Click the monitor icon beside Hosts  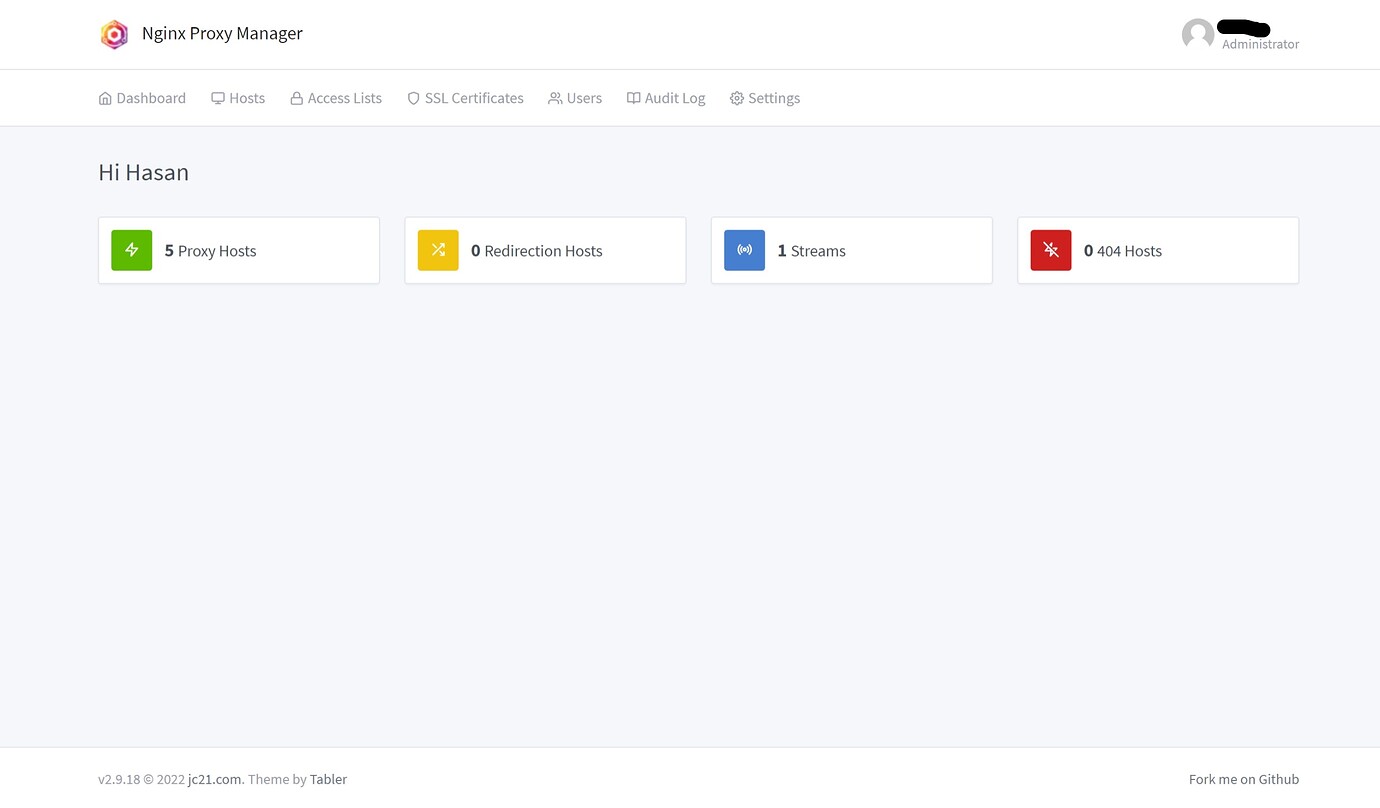[217, 98]
